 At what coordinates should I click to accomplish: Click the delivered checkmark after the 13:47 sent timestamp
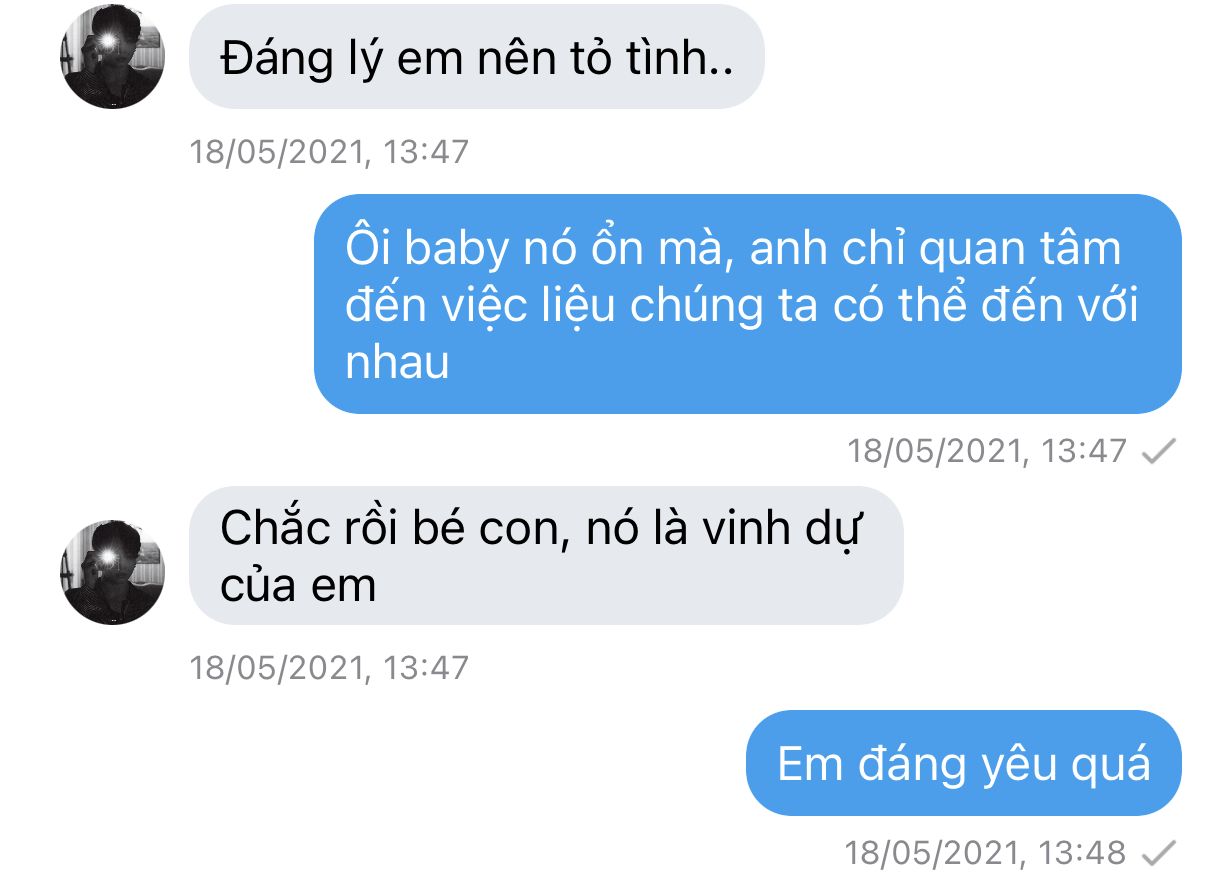(1157, 452)
